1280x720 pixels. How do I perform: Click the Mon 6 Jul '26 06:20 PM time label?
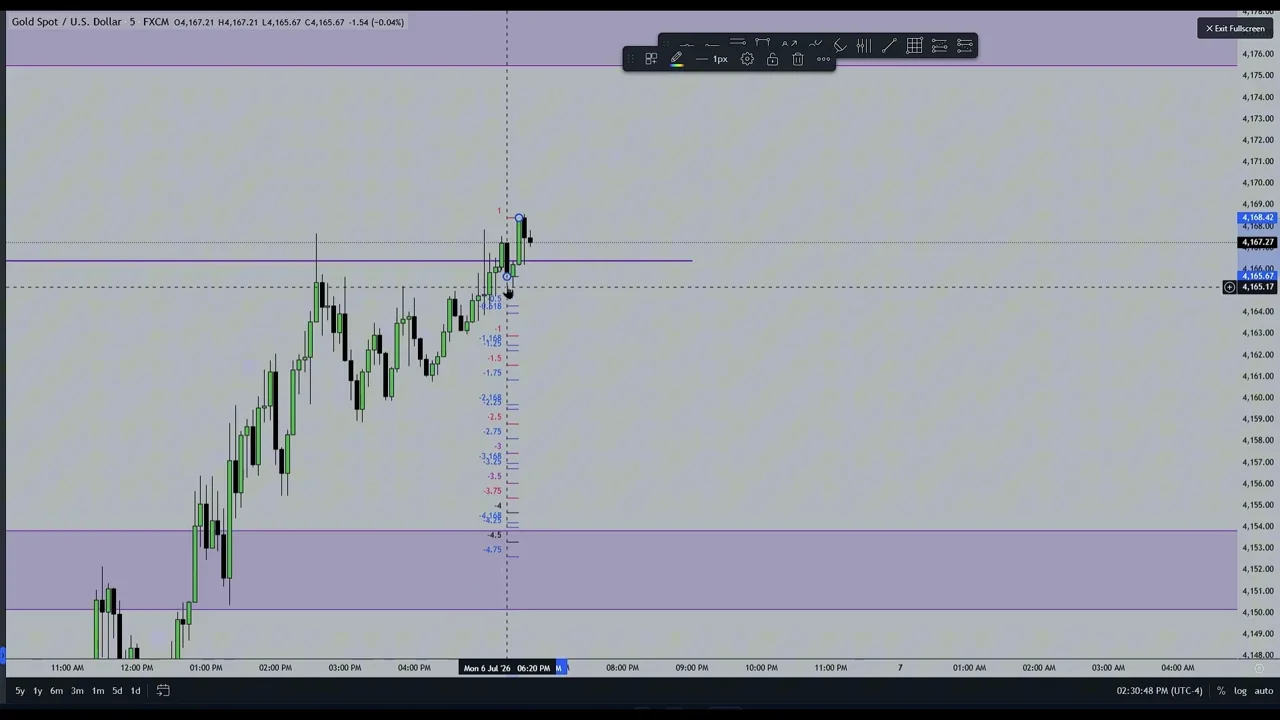pyautogui.click(x=507, y=668)
